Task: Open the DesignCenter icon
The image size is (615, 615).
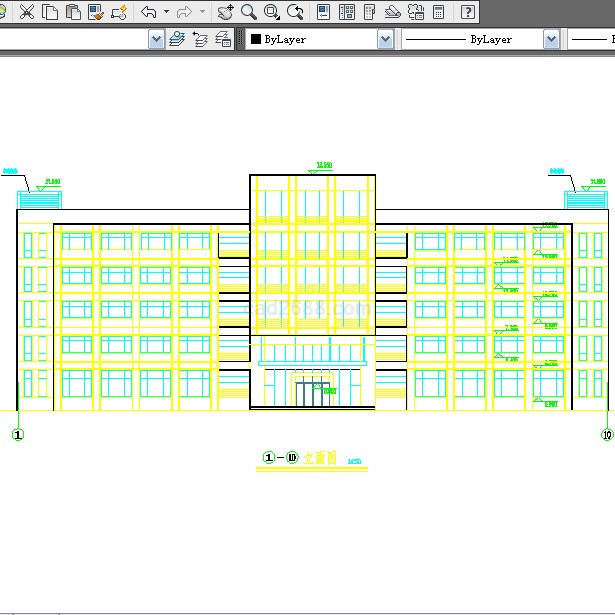Action: click(x=347, y=12)
